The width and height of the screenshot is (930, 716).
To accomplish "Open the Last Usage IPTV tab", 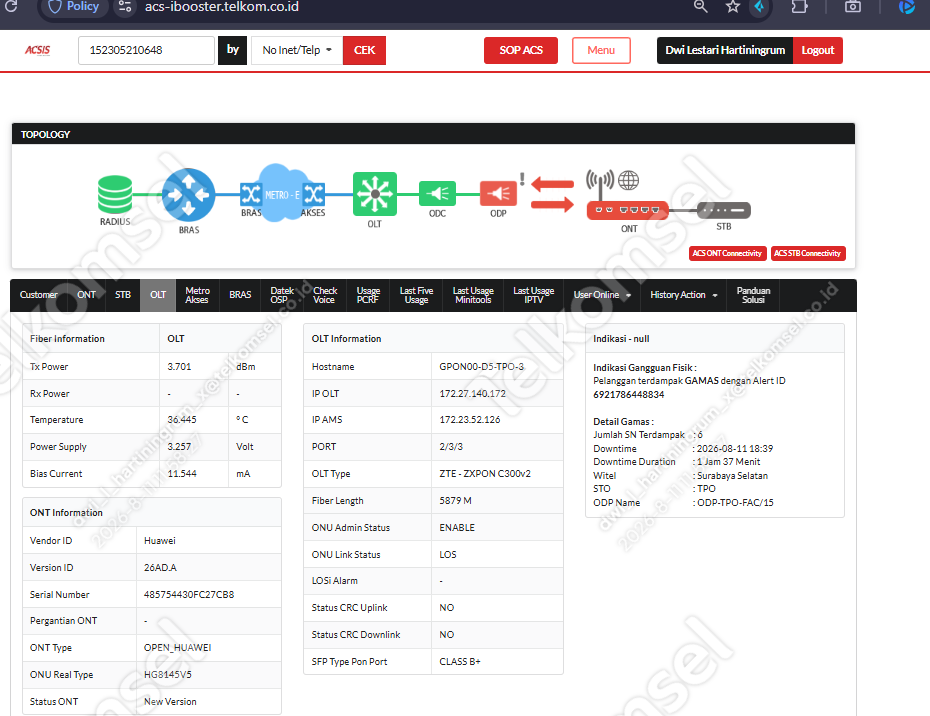I will (x=533, y=295).
